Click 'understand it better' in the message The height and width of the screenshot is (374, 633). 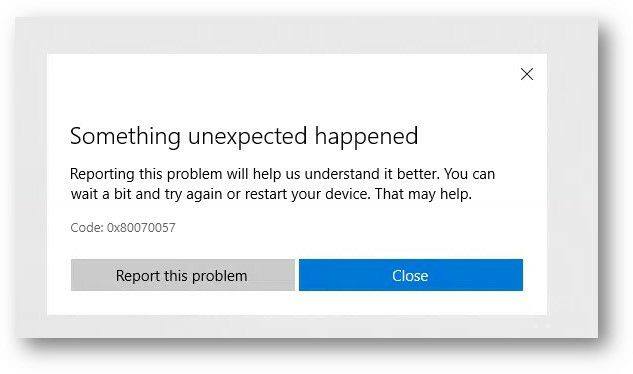pyautogui.click(x=371, y=174)
